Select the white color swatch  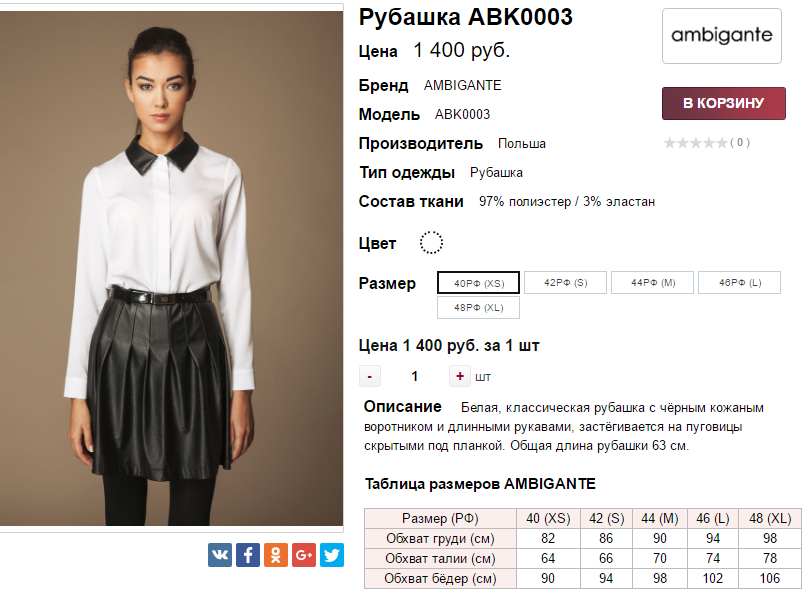tap(431, 242)
